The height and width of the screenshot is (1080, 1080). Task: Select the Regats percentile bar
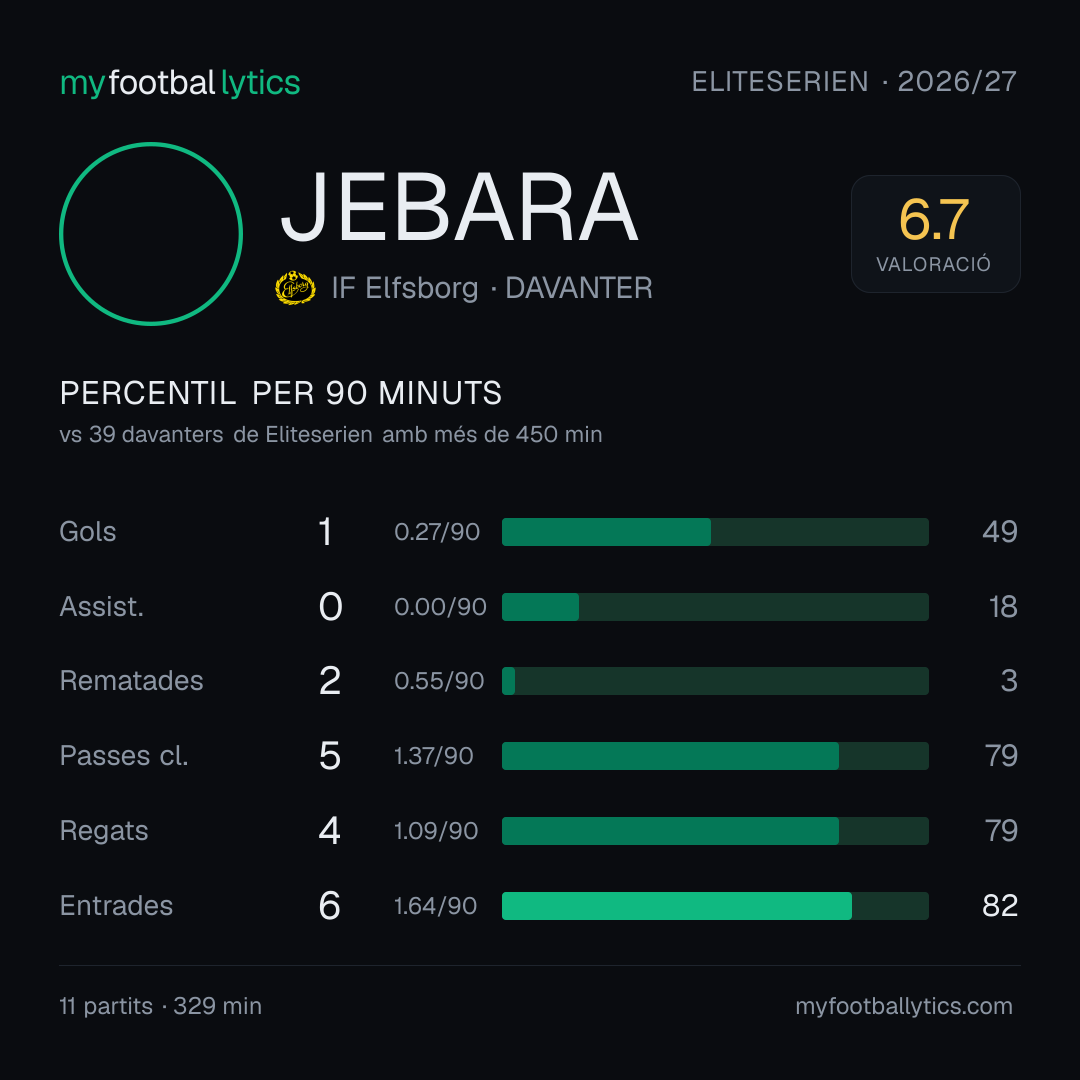715,831
